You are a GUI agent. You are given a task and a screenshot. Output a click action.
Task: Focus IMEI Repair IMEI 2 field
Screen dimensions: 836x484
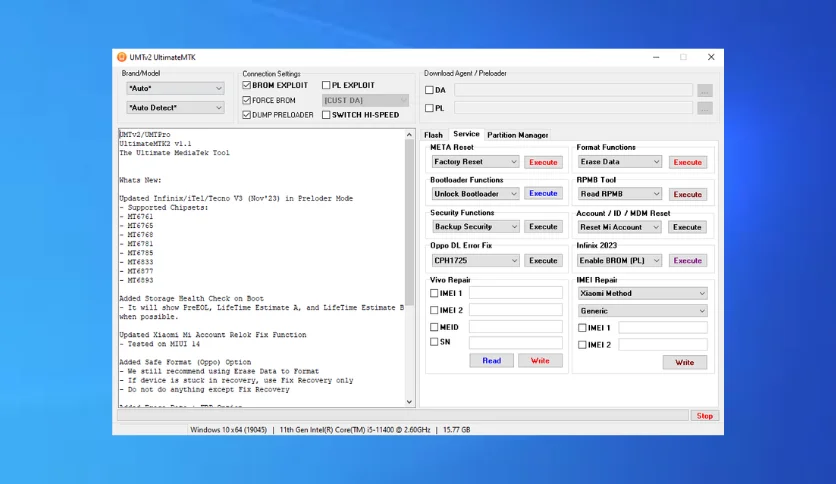tap(663, 344)
